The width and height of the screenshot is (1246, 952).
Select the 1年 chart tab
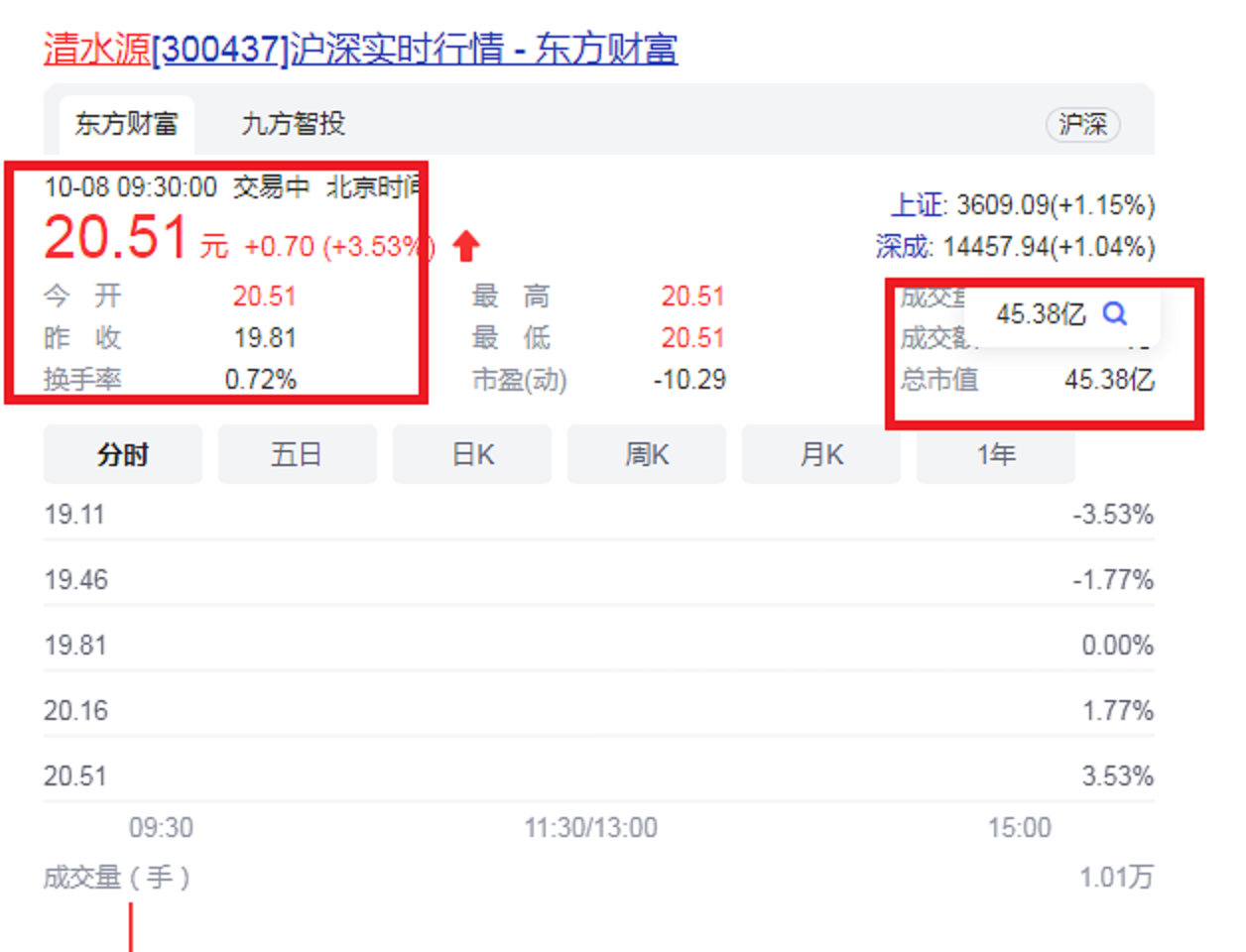point(996,454)
